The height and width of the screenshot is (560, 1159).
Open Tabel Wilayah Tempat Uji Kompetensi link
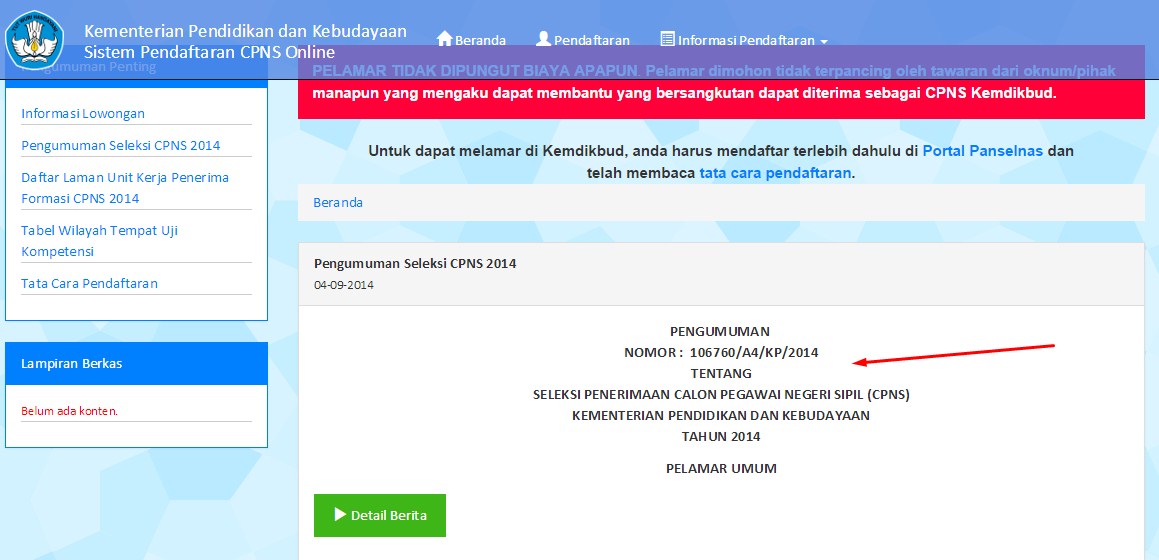99,241
